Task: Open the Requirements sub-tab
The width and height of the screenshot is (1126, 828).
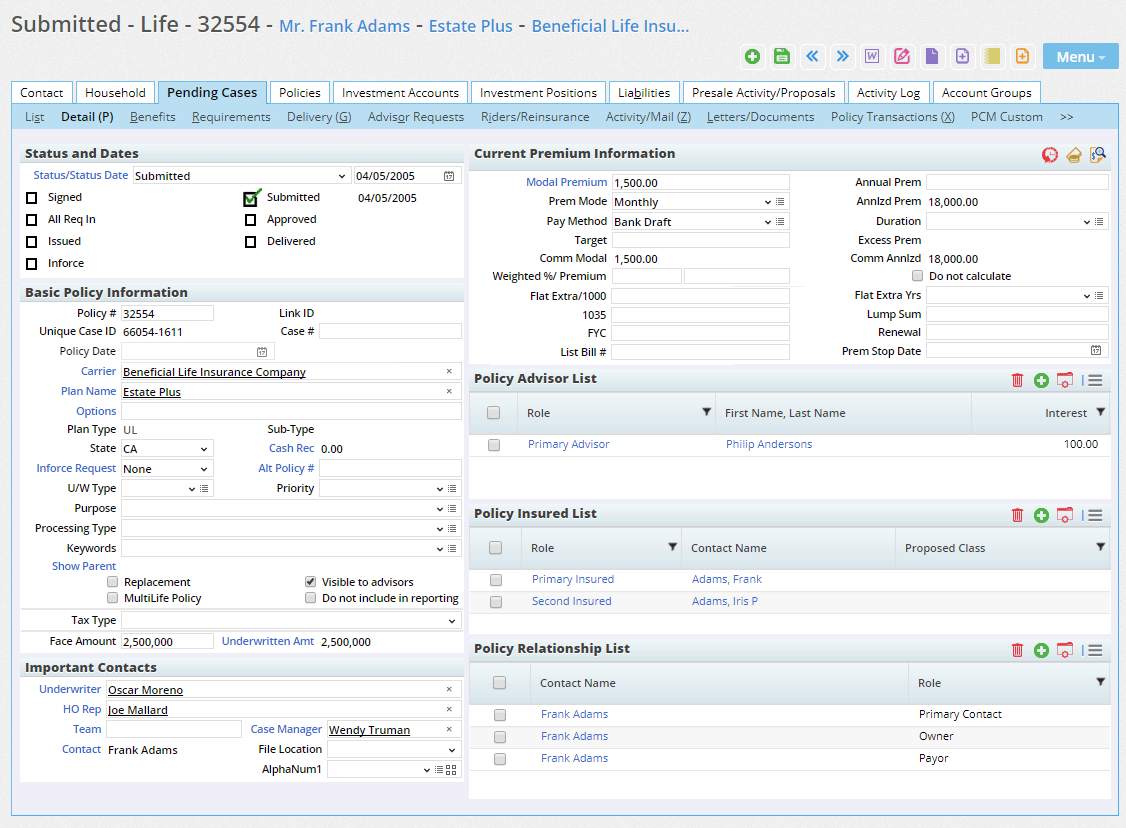Action: (231, 117)
